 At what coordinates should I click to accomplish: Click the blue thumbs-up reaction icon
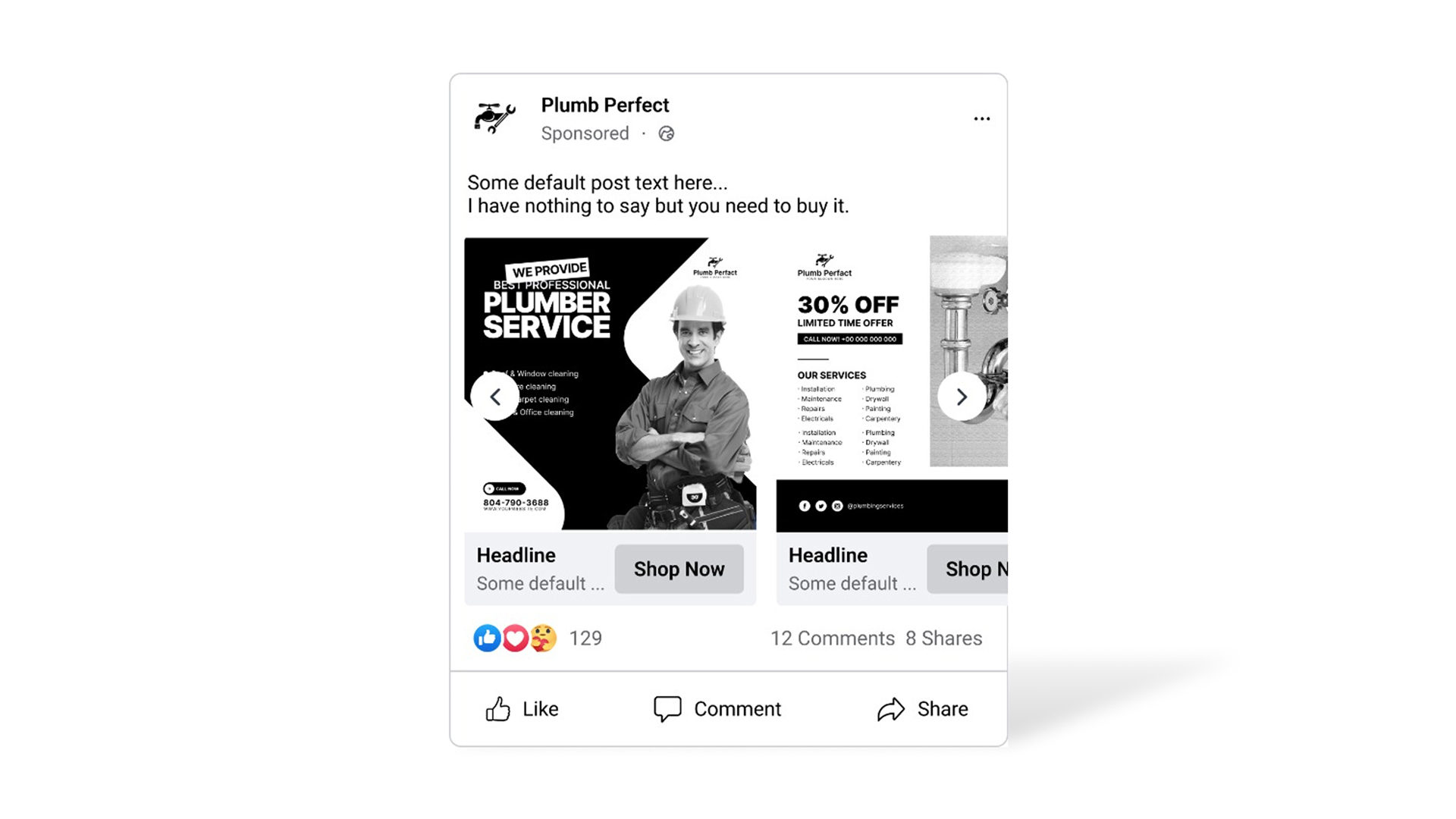487,638
